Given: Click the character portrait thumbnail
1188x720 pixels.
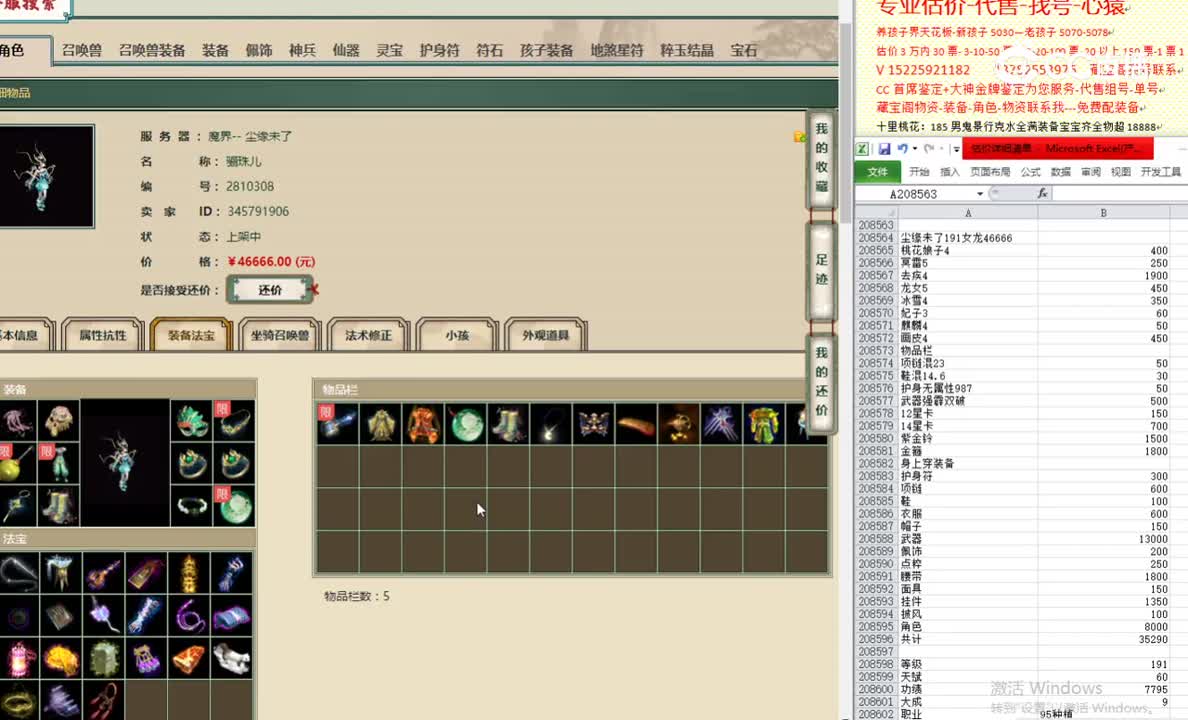Looking at the screenshot, I should click(46, 177).
